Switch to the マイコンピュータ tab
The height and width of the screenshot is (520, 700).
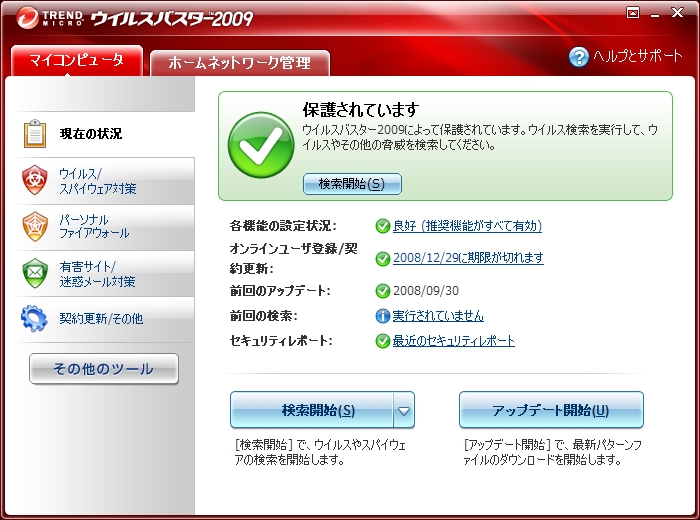tap(77, 60)
